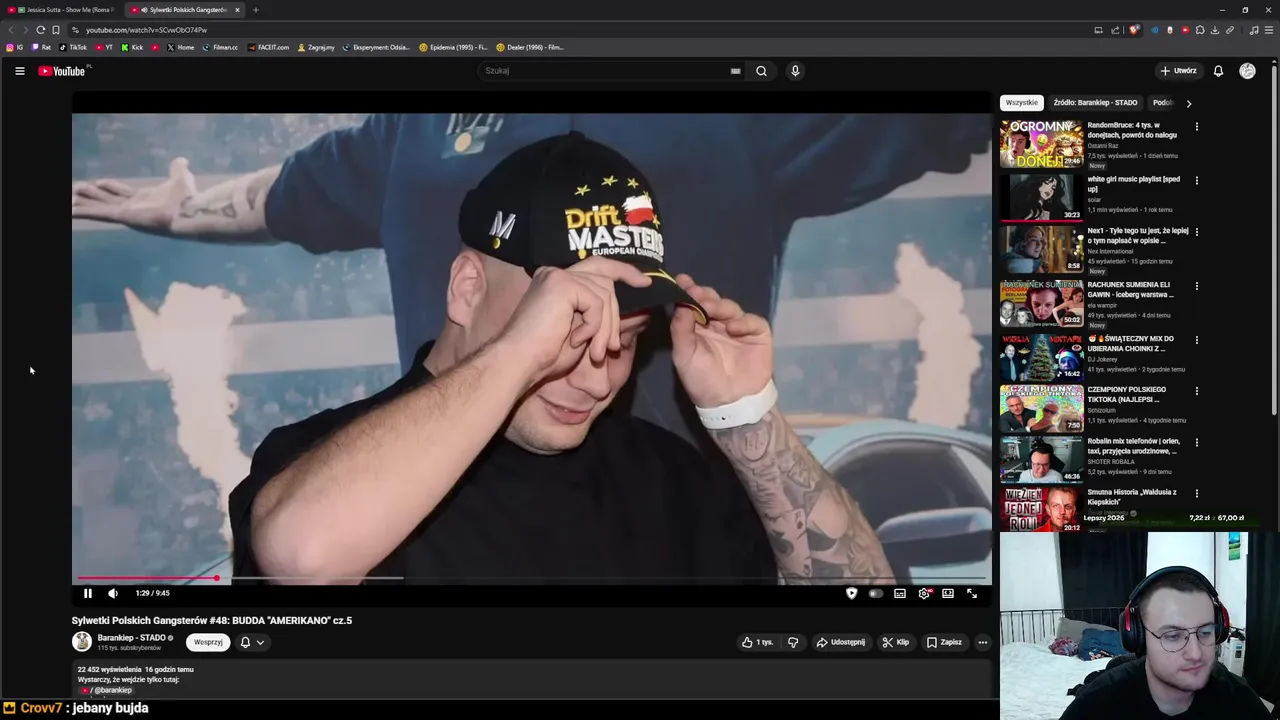
Task: Open player settings gear
Action: 925,593
